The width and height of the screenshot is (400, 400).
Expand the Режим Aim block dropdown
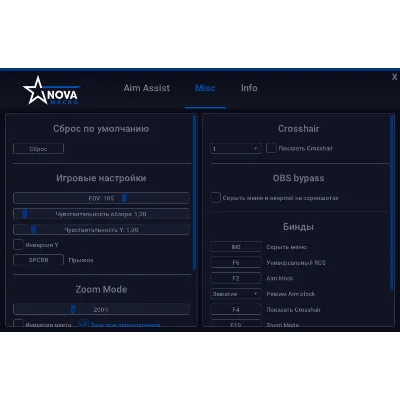(236, 294)
